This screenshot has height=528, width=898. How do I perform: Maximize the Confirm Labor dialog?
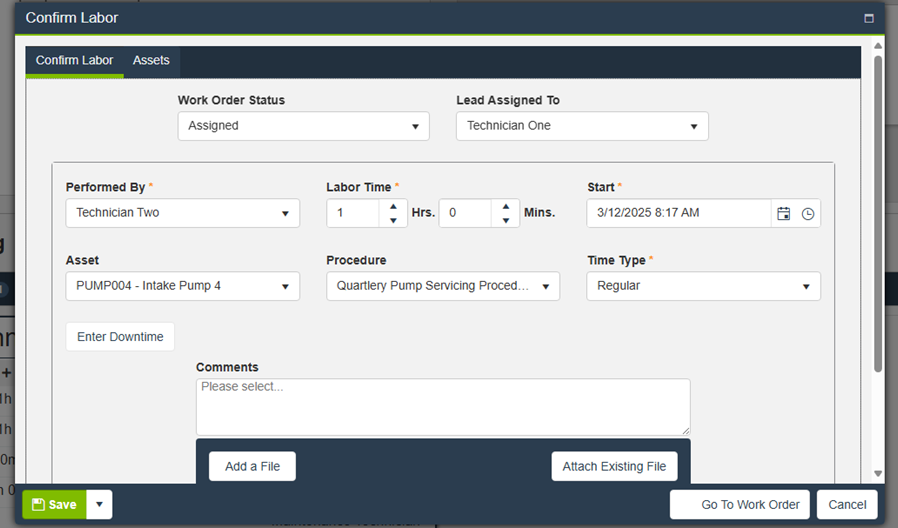[x=869, y=18]
